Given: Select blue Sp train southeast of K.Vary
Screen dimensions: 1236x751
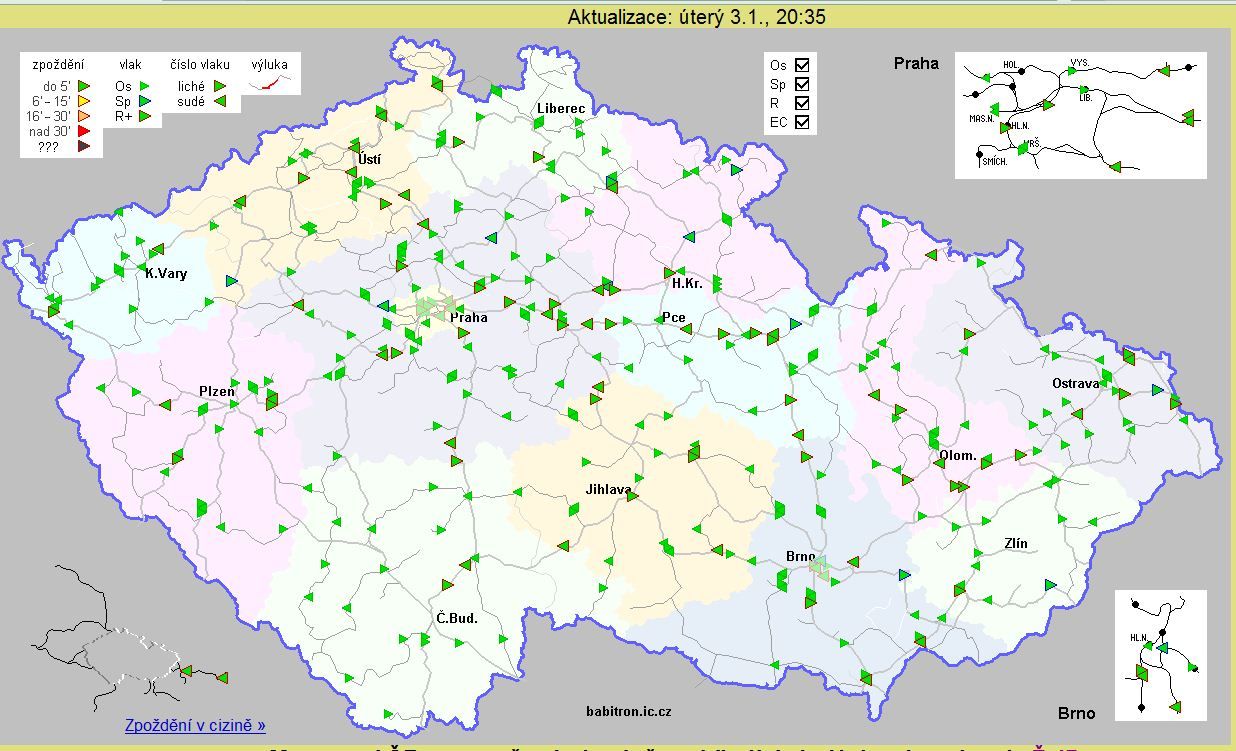Looking at the screenshot, I should 232,281.
